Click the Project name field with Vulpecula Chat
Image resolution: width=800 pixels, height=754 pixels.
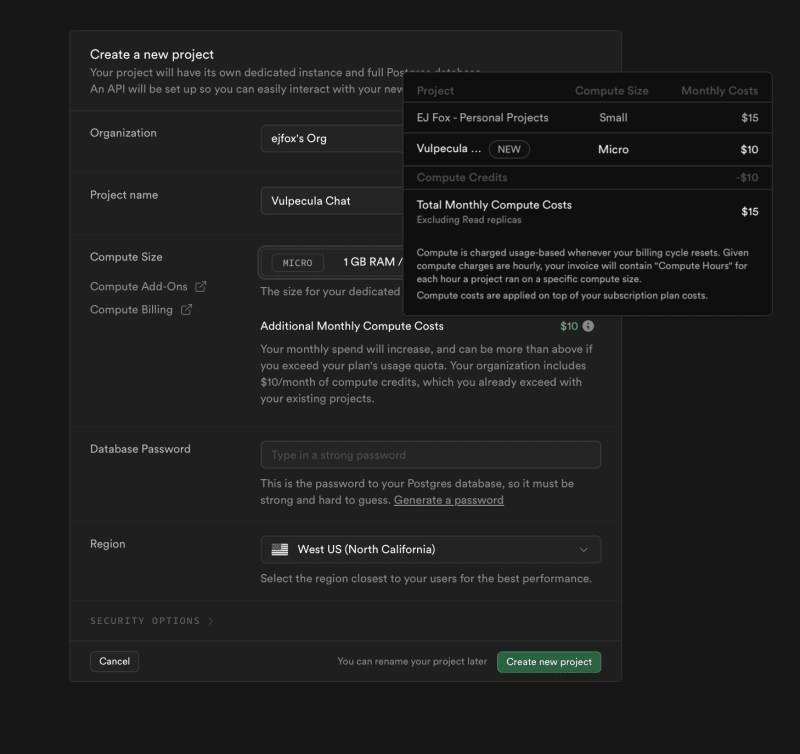[332, 200]
